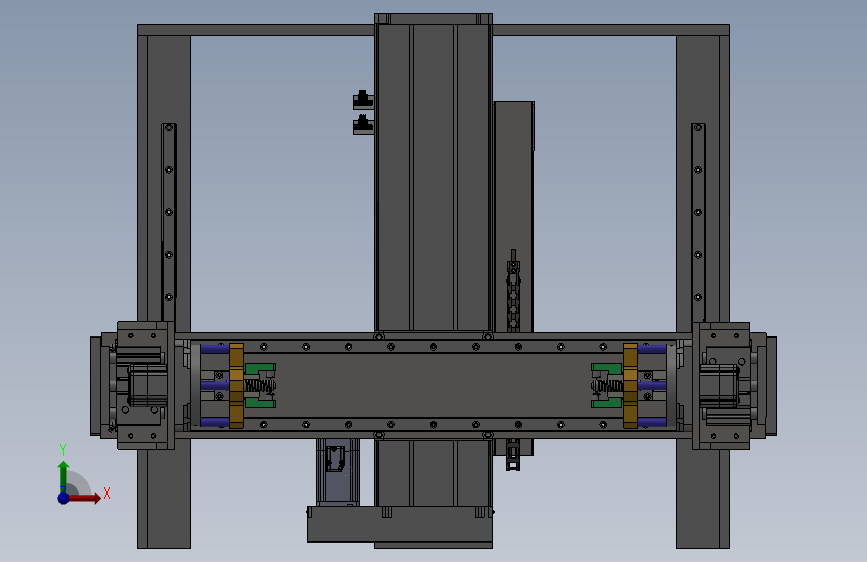Select the right stepper motor on gantry end
The image size is (867, 562).
719,386
